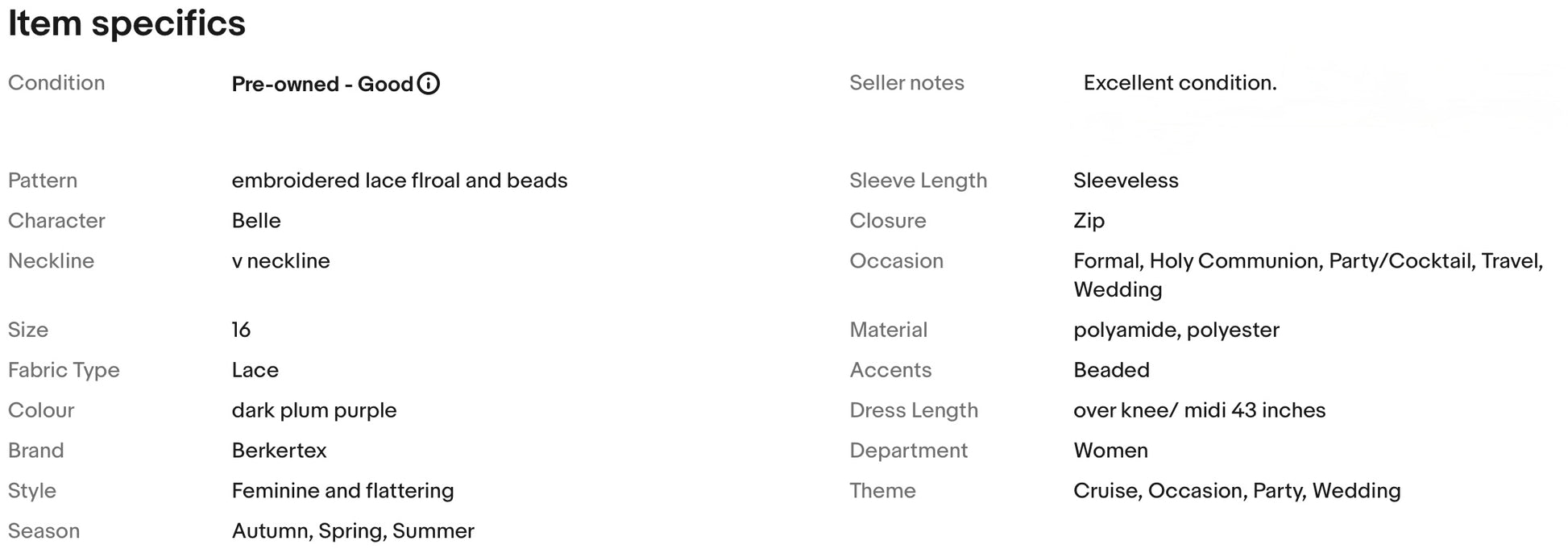This screenshot has width=1568, height=553.
Task: Click the 'Autumn, Spring, Summer' season value
Action: tap(353, 531)
